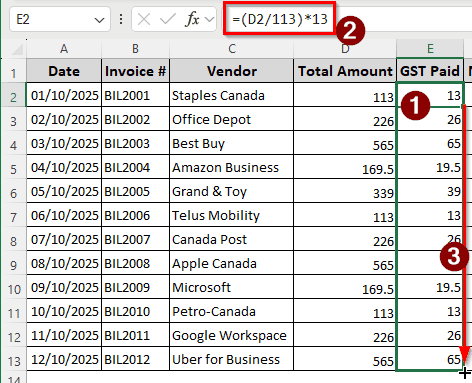
Task: Select column B header
Action: [x=135, y=49]
